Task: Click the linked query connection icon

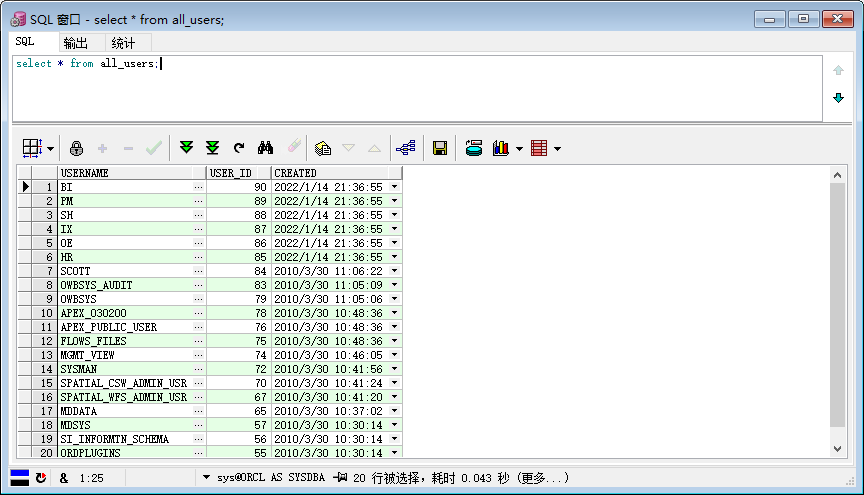Action: (406, 148)
